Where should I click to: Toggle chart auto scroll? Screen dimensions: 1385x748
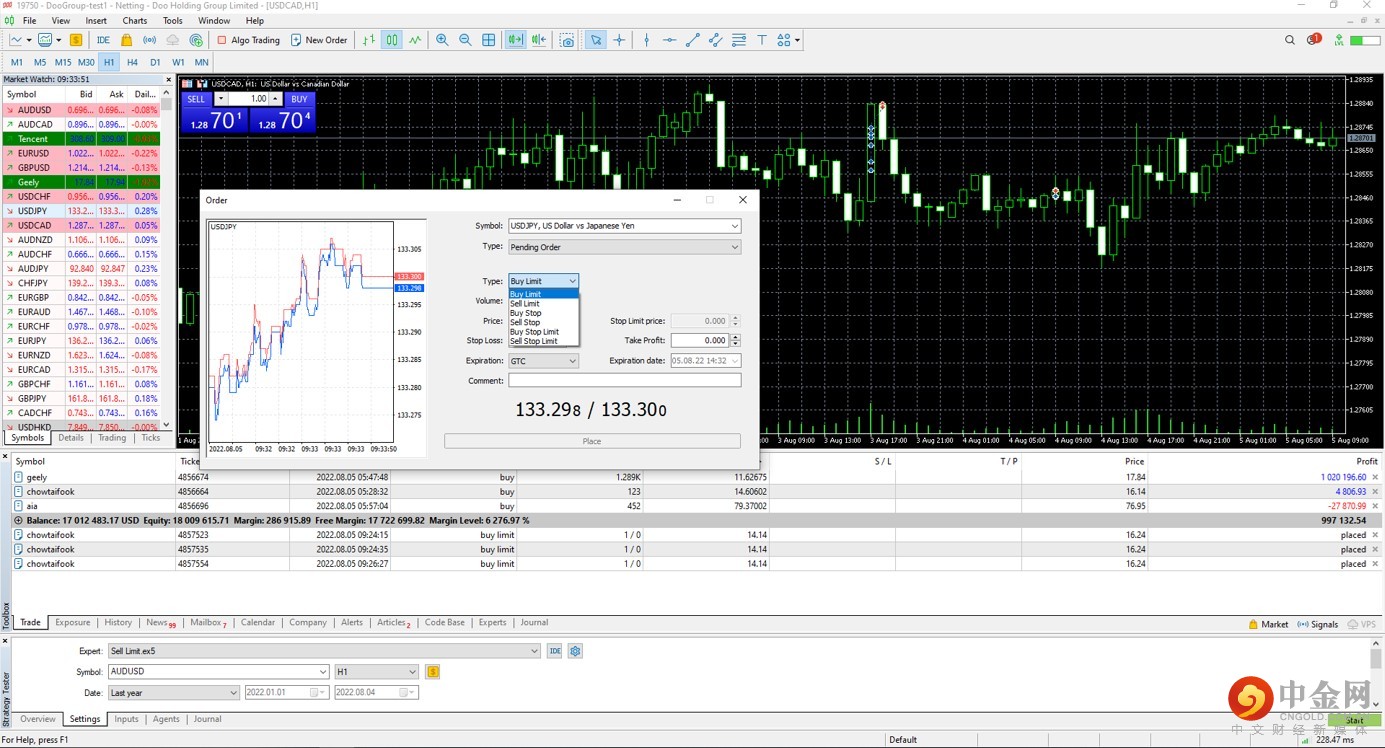515,40
